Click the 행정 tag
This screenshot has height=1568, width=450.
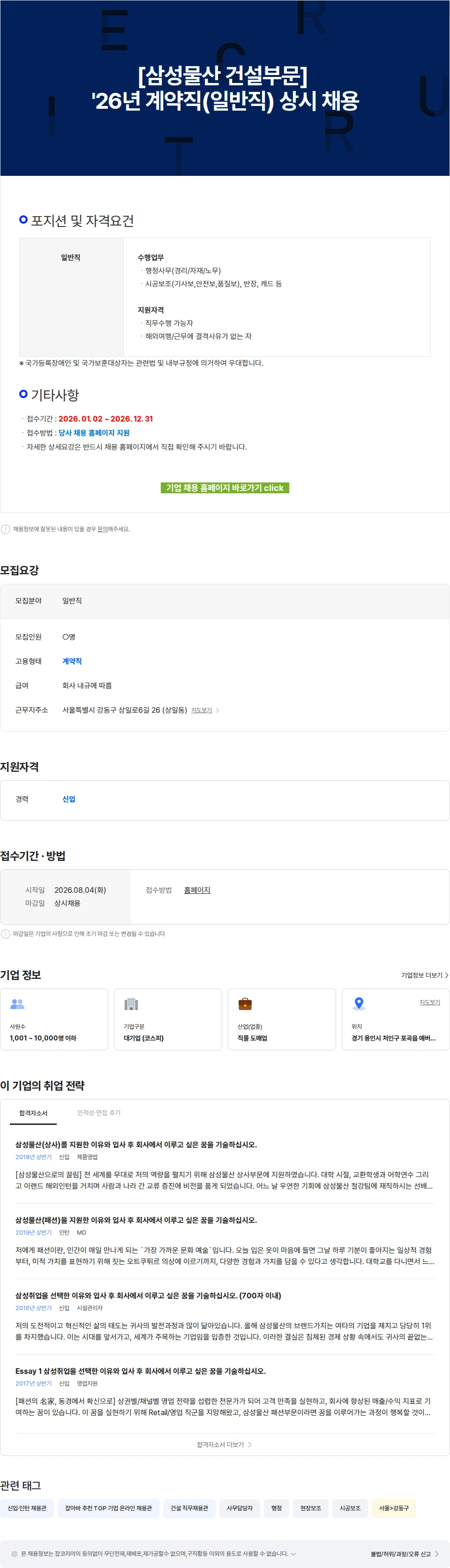276,1508
